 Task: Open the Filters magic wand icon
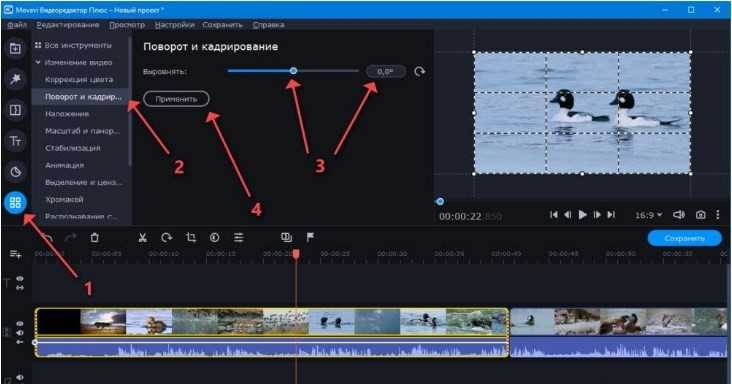pos(15,79)
